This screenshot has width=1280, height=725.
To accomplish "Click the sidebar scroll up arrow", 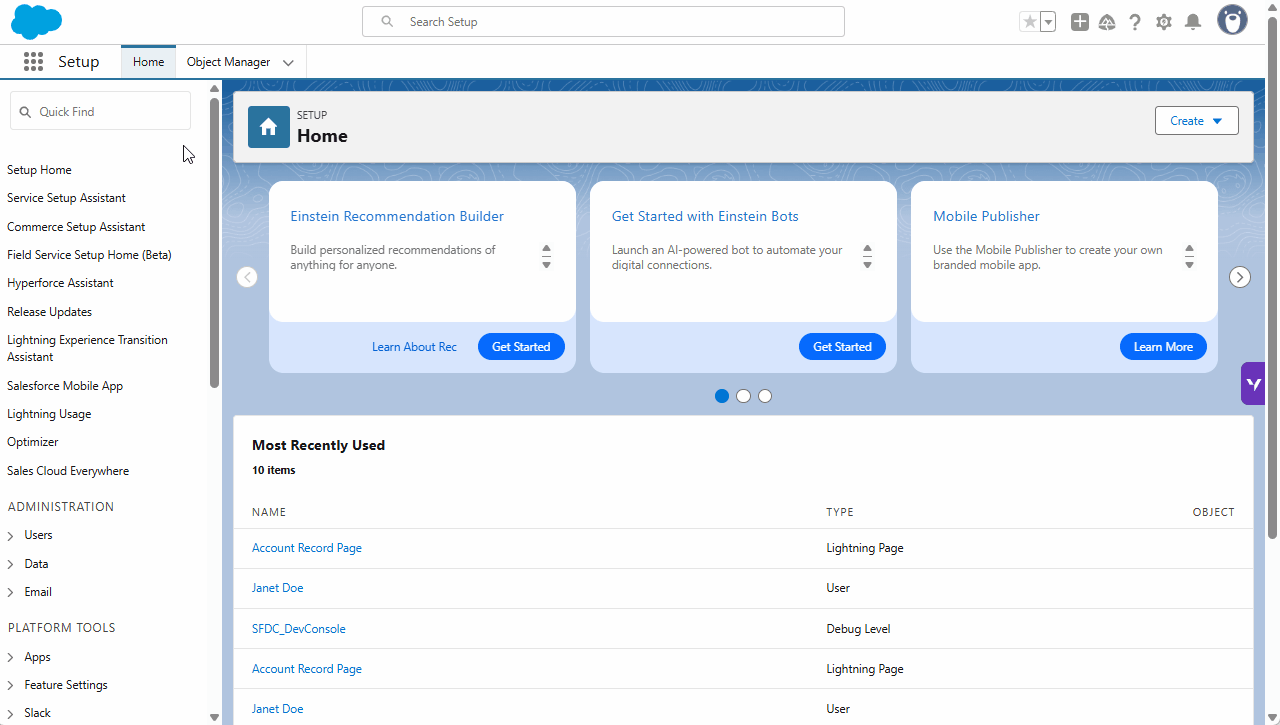I will tap(214, 88).
